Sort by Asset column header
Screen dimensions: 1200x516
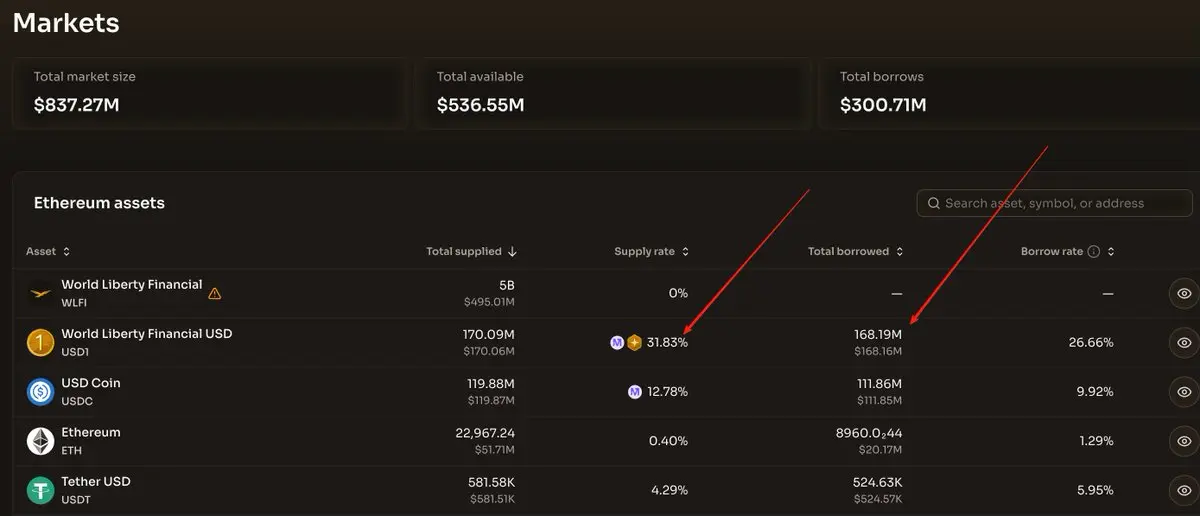click(x=48, y=252)
